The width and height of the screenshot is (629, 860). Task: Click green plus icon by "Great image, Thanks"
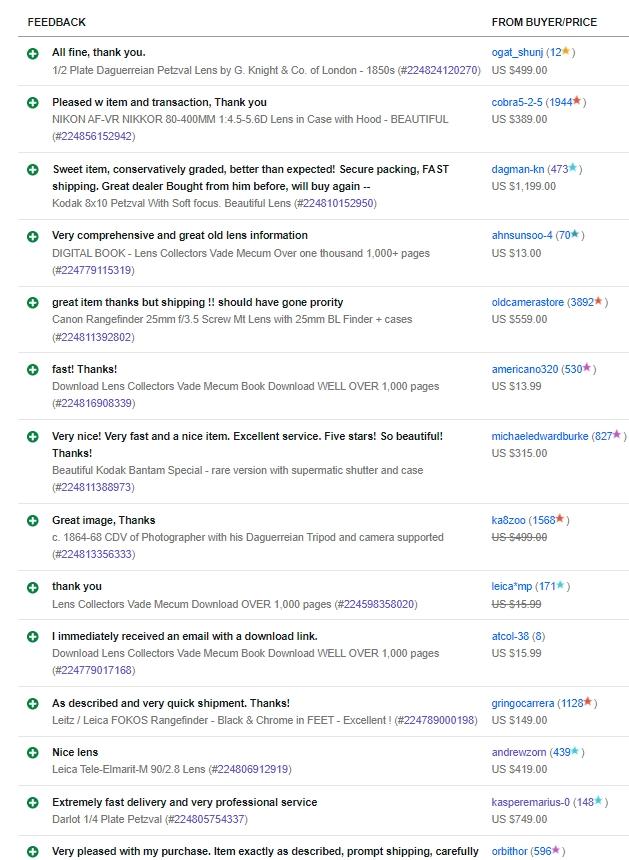coord(33,521)
